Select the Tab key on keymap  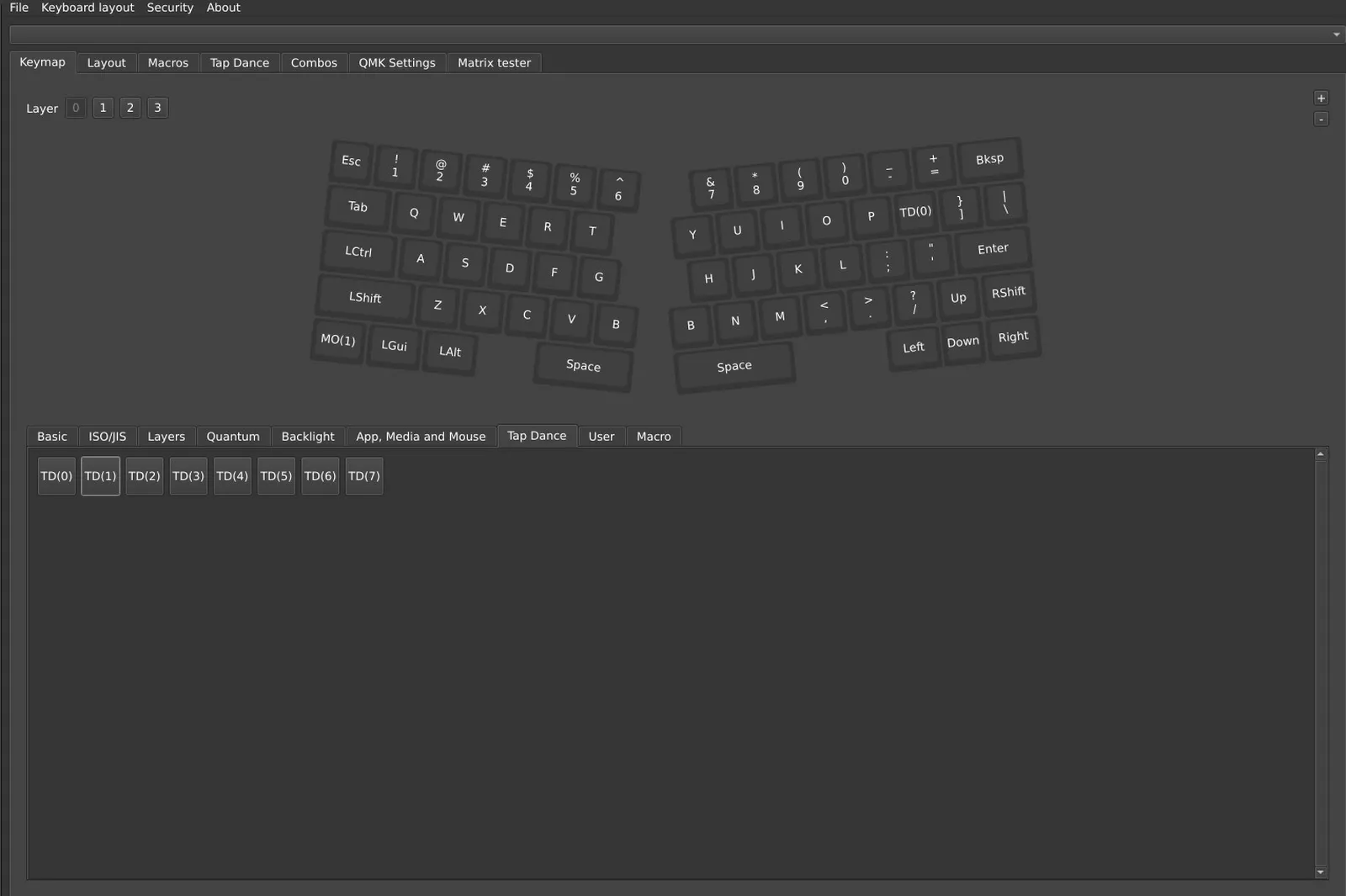tap(358, 206)
